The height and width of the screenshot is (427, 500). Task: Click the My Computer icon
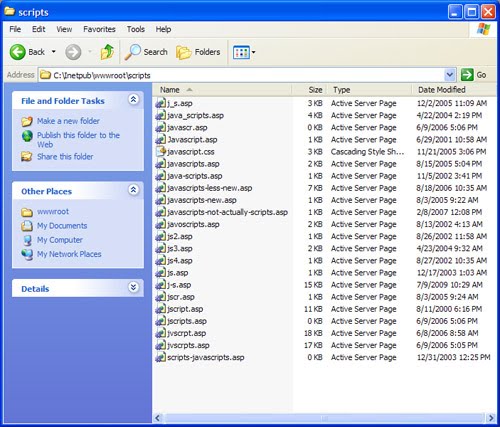[27, 240]
